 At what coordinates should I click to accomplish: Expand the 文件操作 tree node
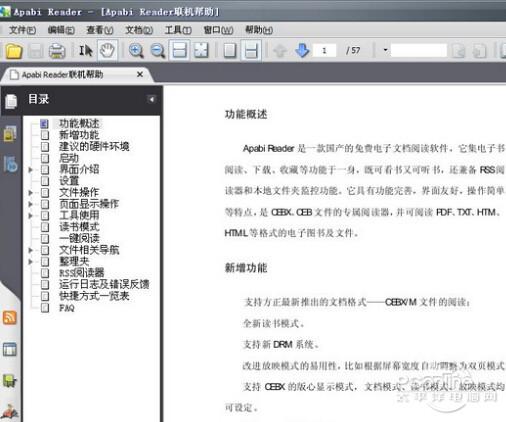coord(30,193)
